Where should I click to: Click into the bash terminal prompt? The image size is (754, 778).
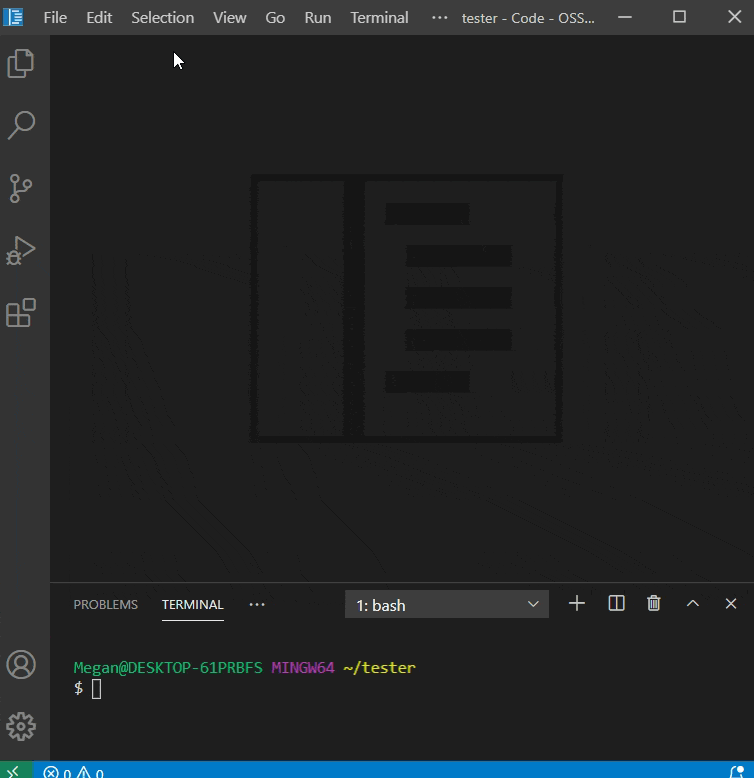pyautogui.click(x=97, y=688)
